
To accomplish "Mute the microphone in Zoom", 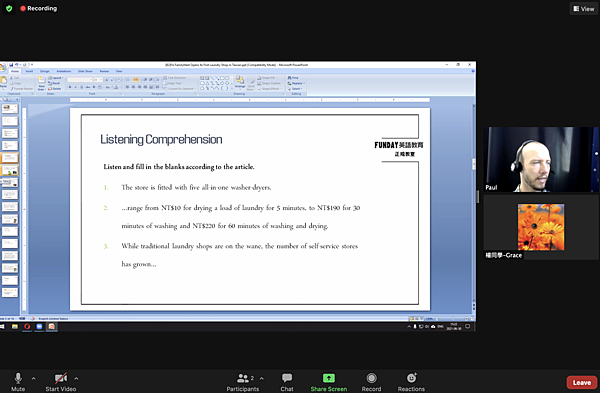I will click(18, 382).
